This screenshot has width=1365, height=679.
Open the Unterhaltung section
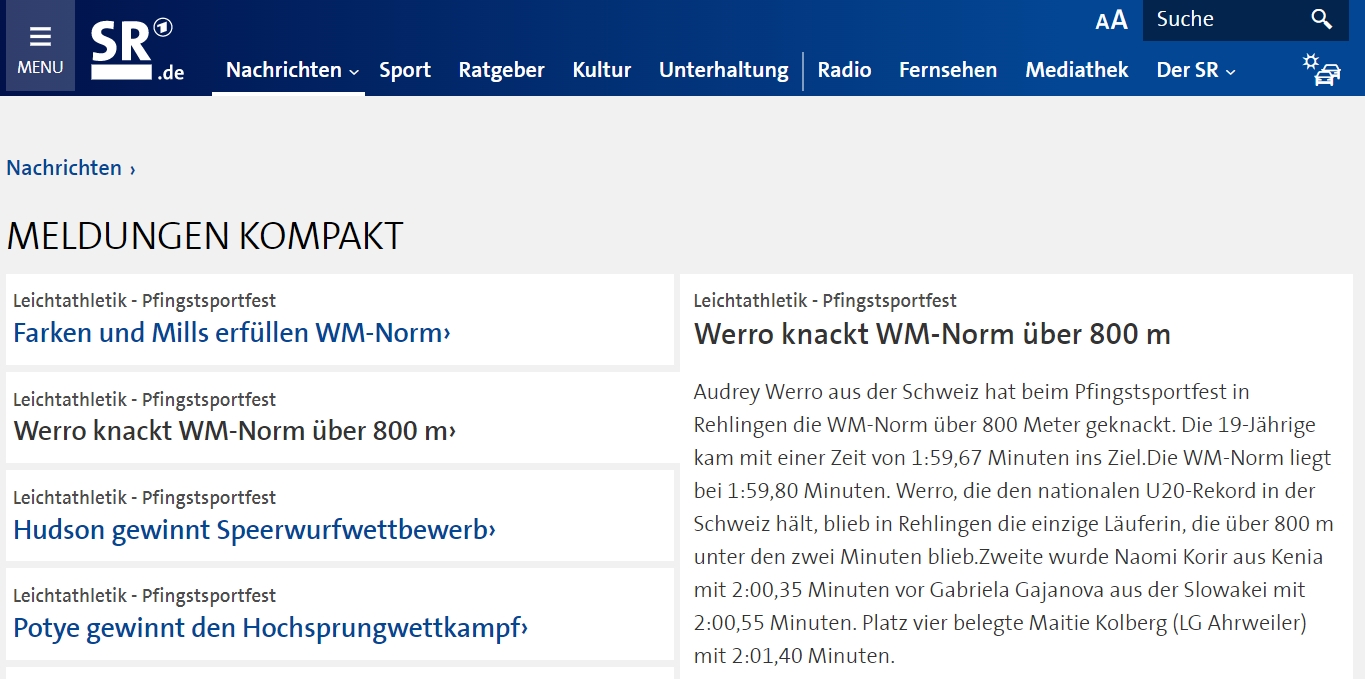tap(723, 70)
